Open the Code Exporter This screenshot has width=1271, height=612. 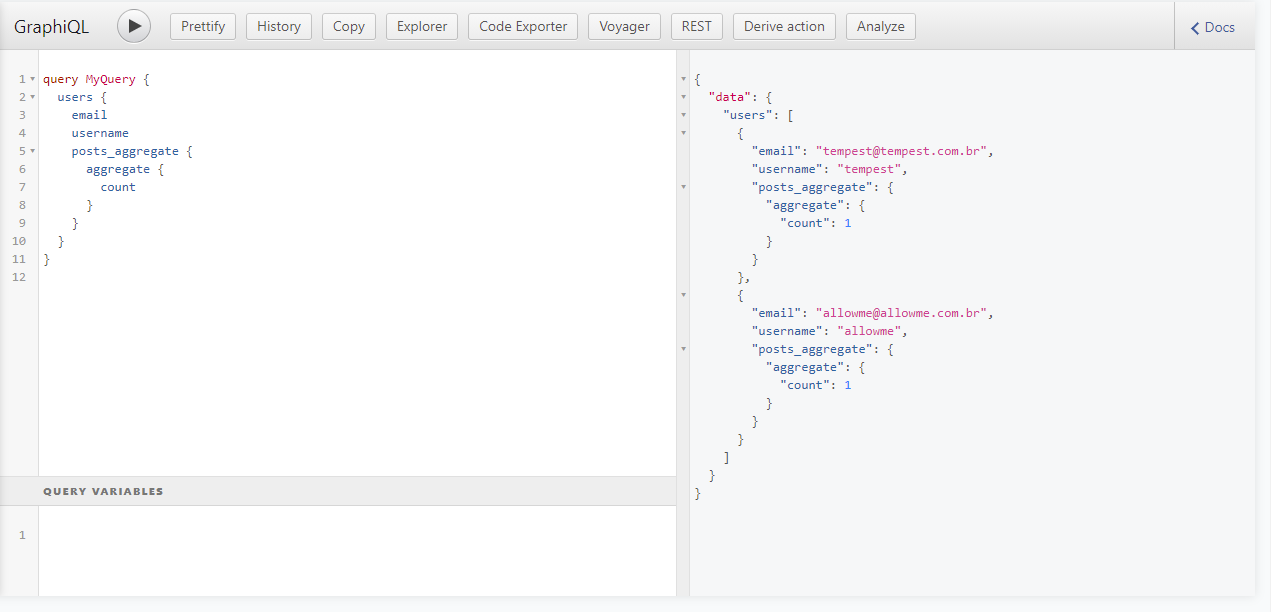tap(523, 26)
